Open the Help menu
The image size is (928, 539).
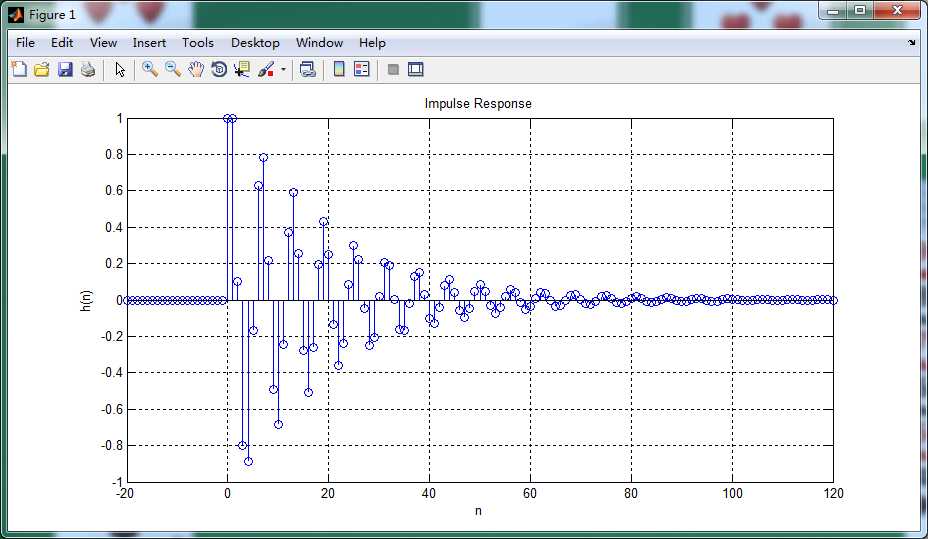(372, 43)
